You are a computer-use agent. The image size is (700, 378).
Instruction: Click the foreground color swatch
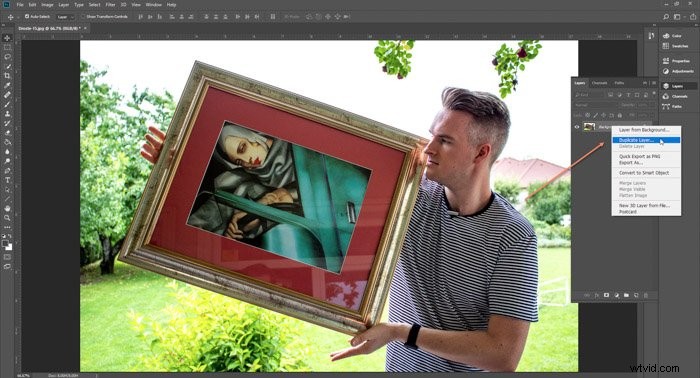[x=5, y=243]
